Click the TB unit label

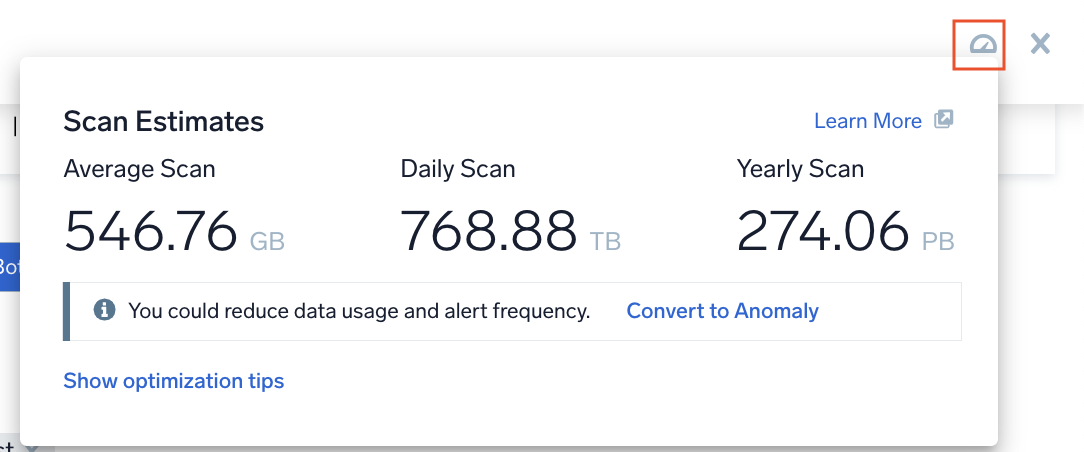pos(605,242)
